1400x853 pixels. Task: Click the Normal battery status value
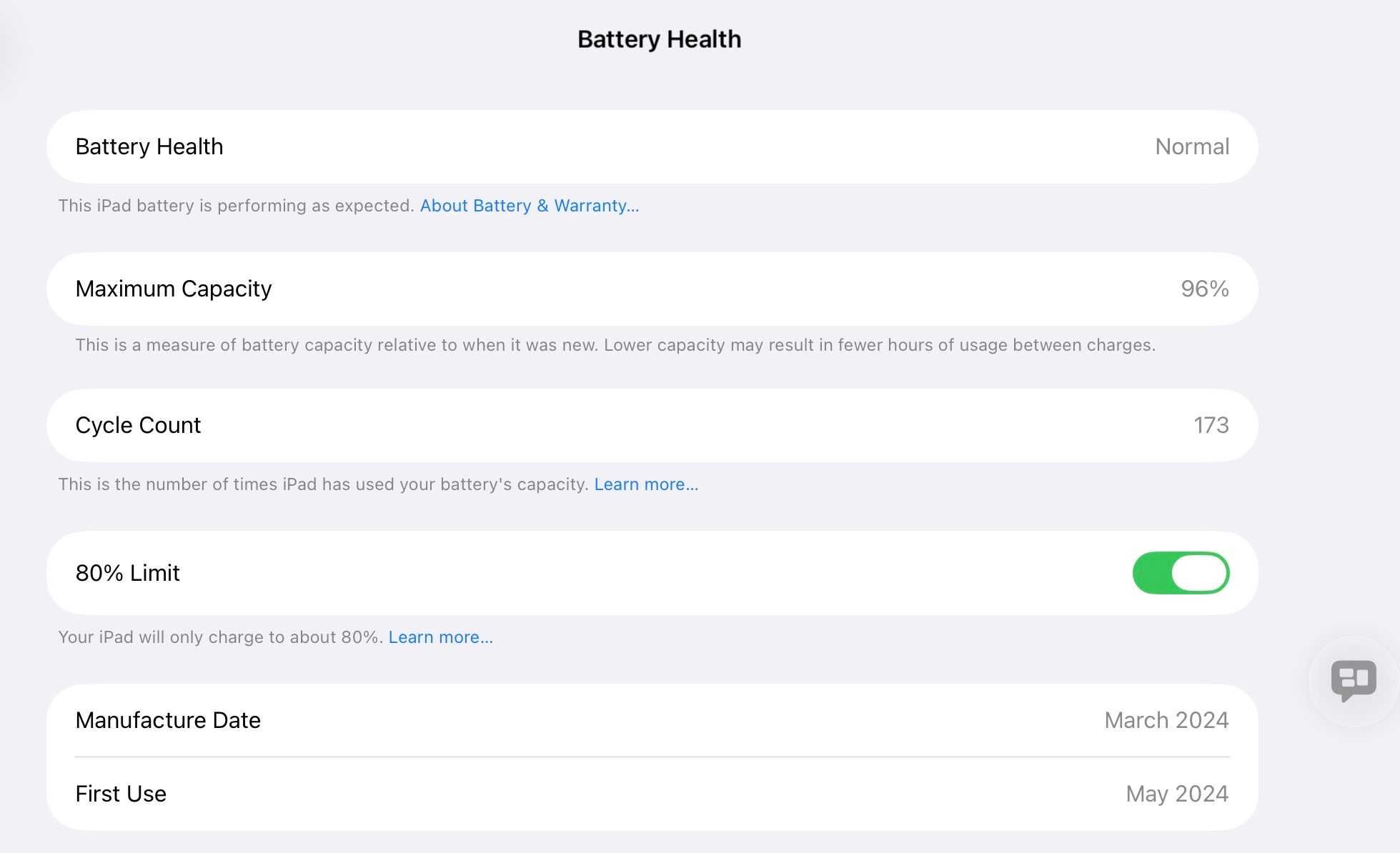(1192, 146)
